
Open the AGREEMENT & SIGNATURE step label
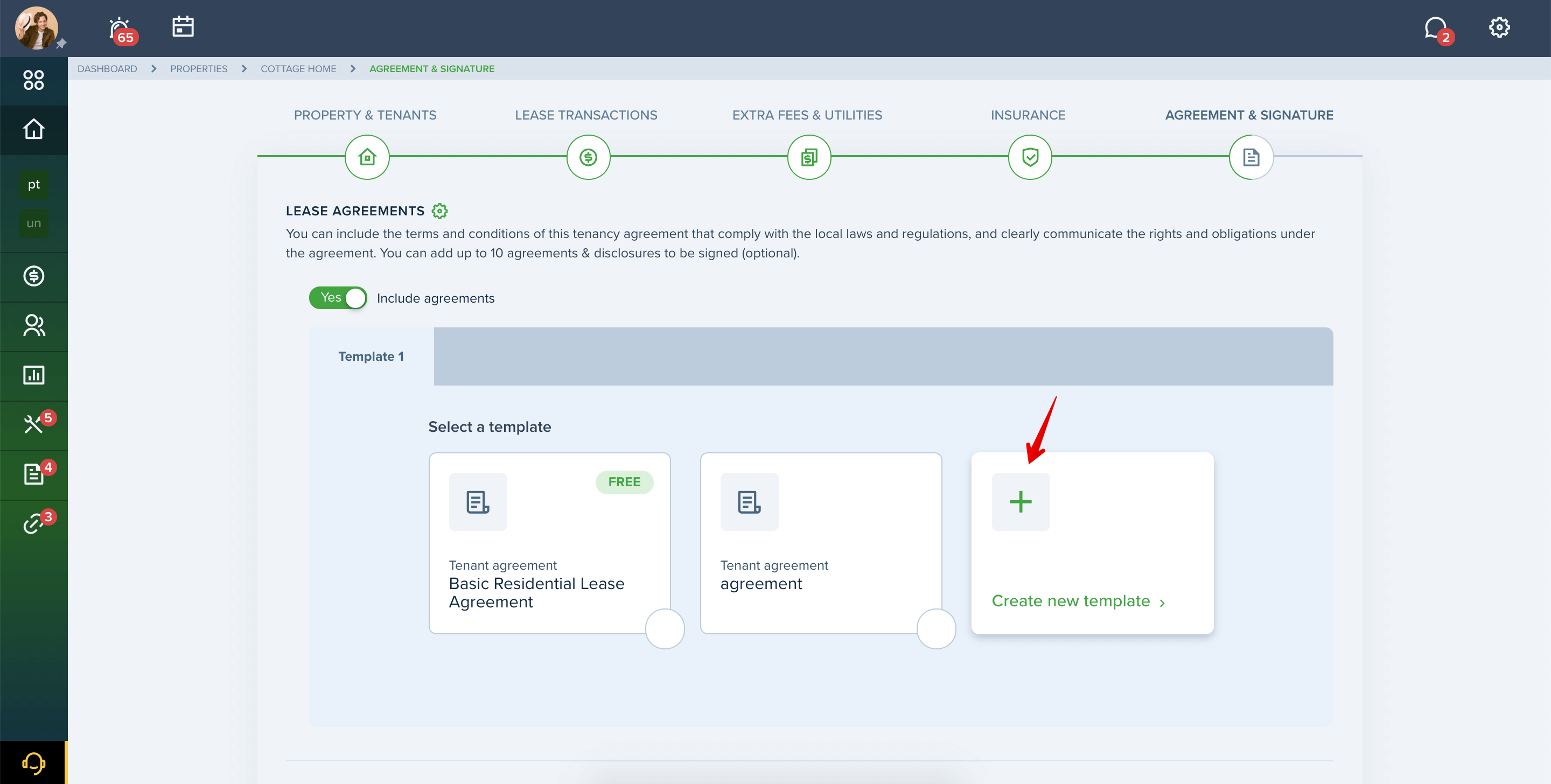(1249, 115)
